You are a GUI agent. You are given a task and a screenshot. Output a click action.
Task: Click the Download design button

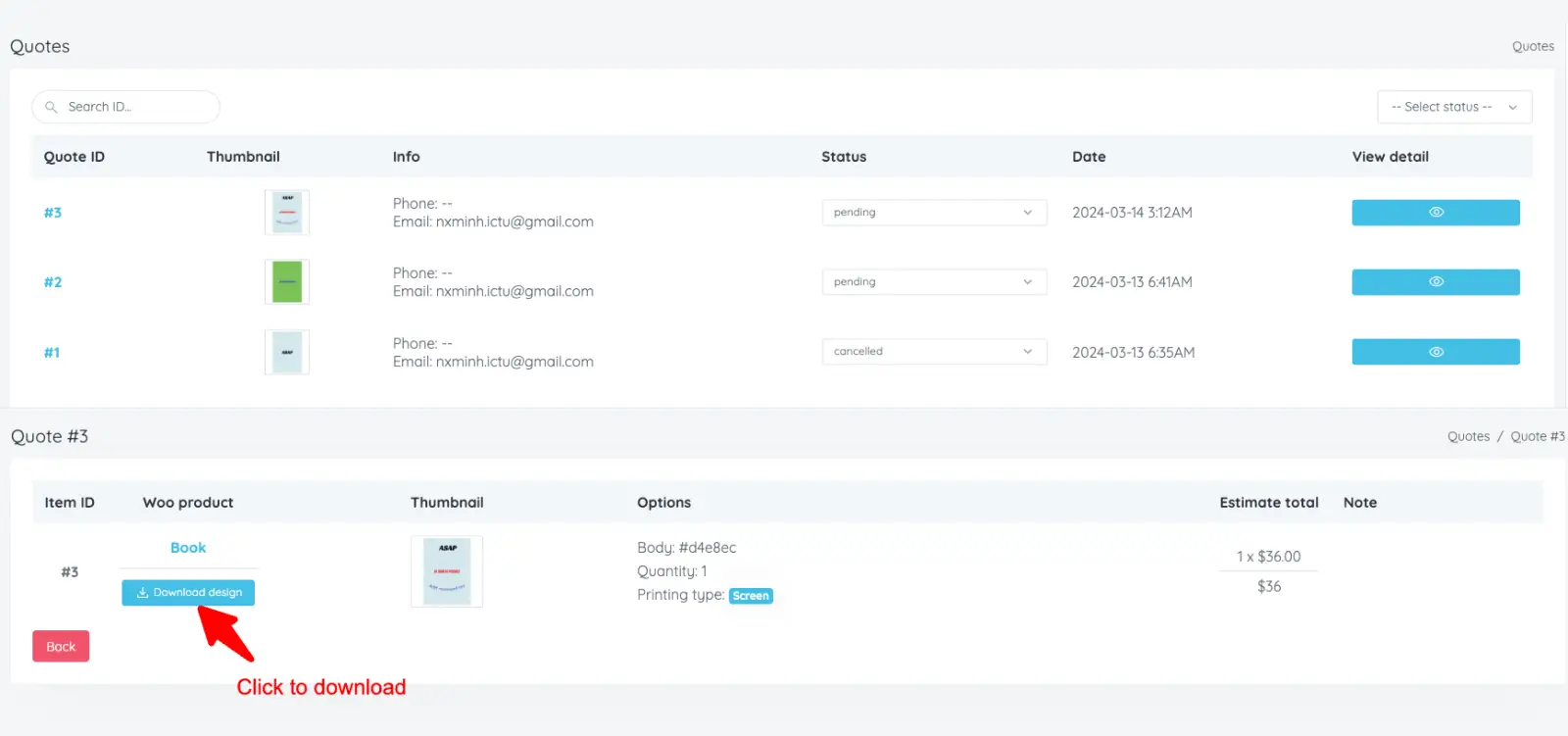click(188, 593)
